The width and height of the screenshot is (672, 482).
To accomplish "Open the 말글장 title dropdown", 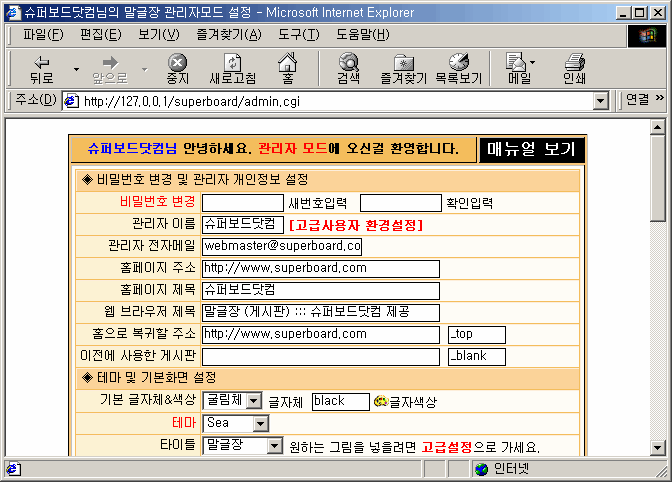I will (275, 446).
